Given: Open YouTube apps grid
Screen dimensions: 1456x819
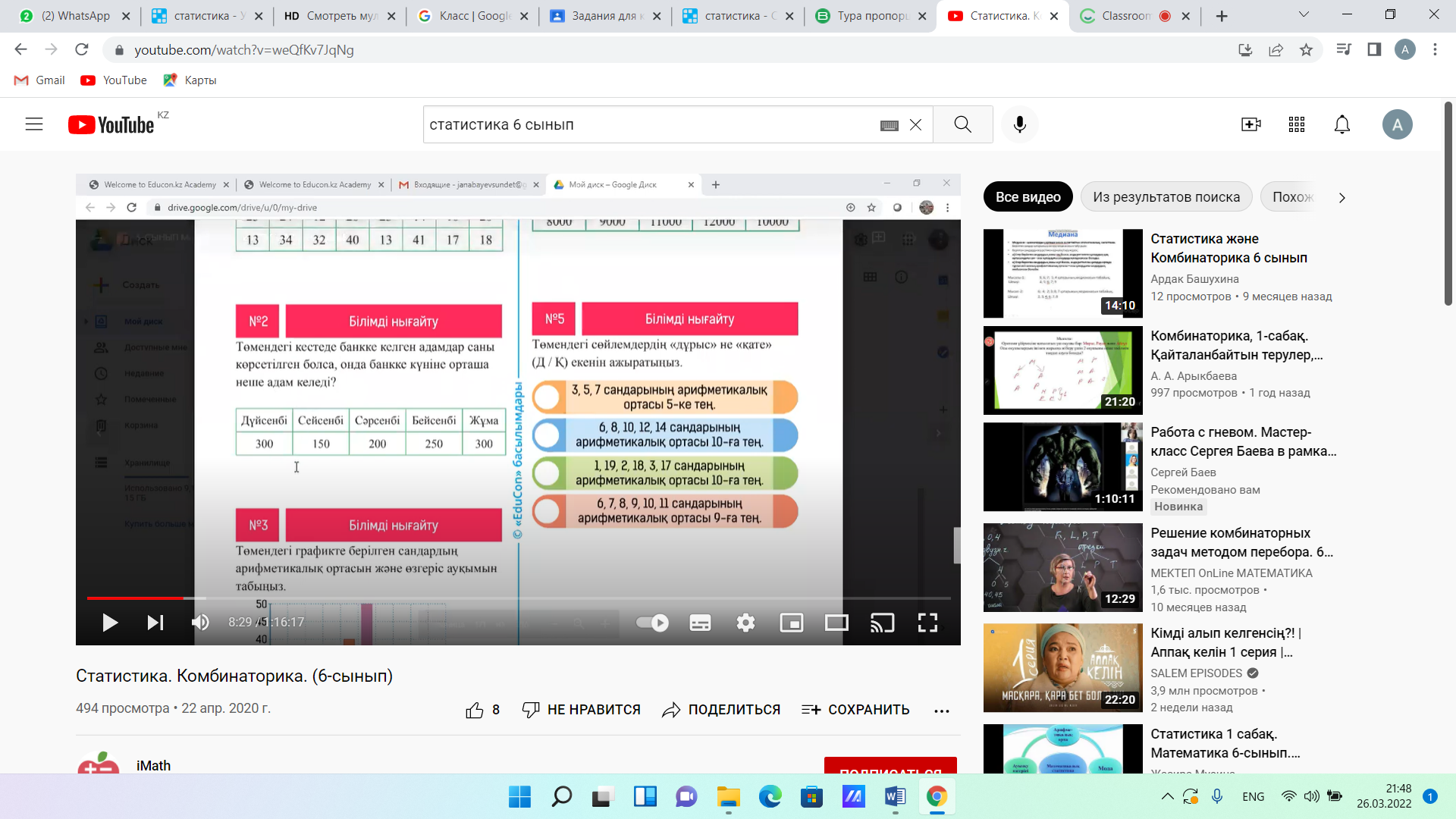Looking at the screenshot, I should 1296,124.
